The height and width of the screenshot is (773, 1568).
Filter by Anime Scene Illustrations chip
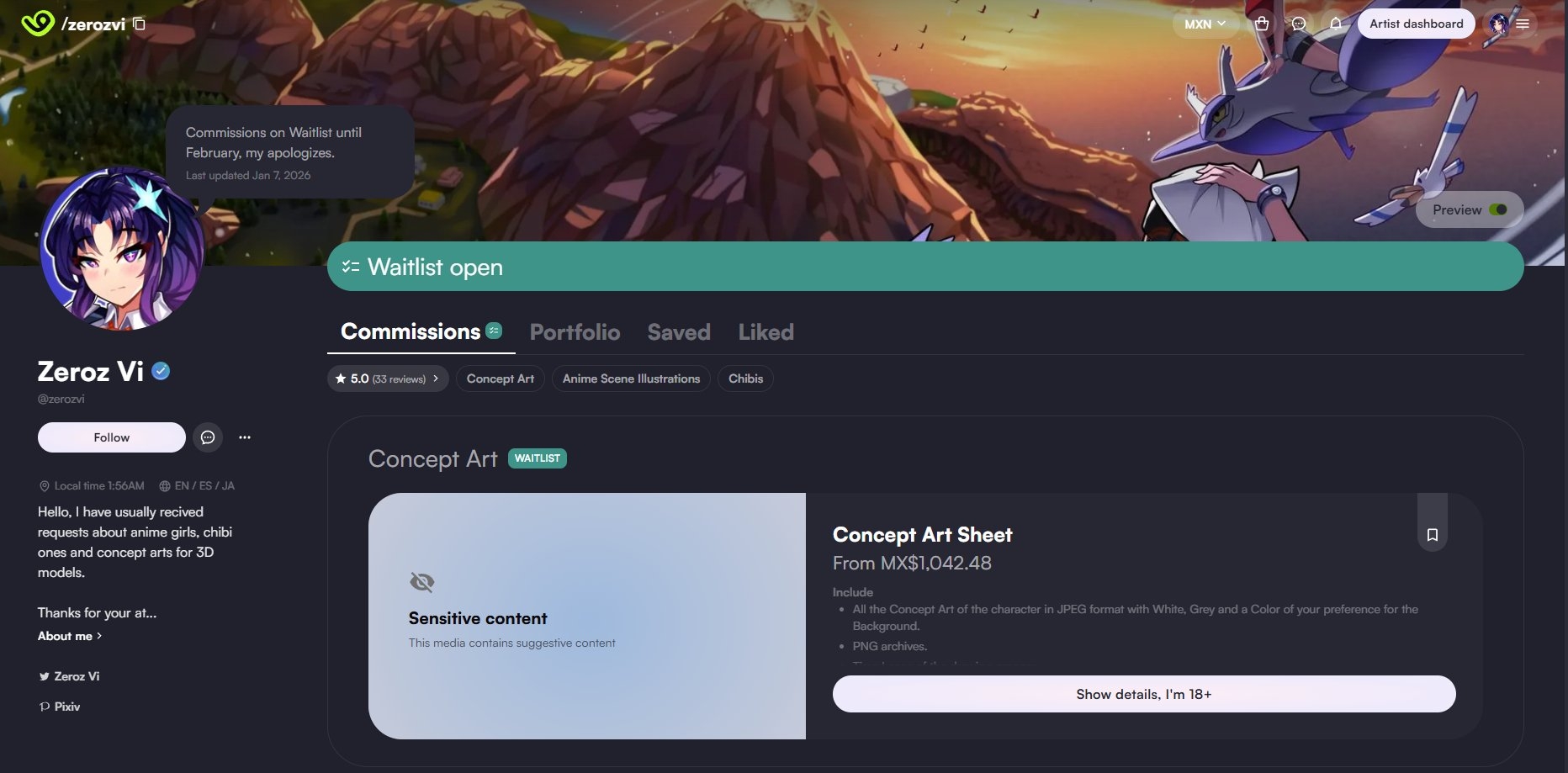pos(631,379)
